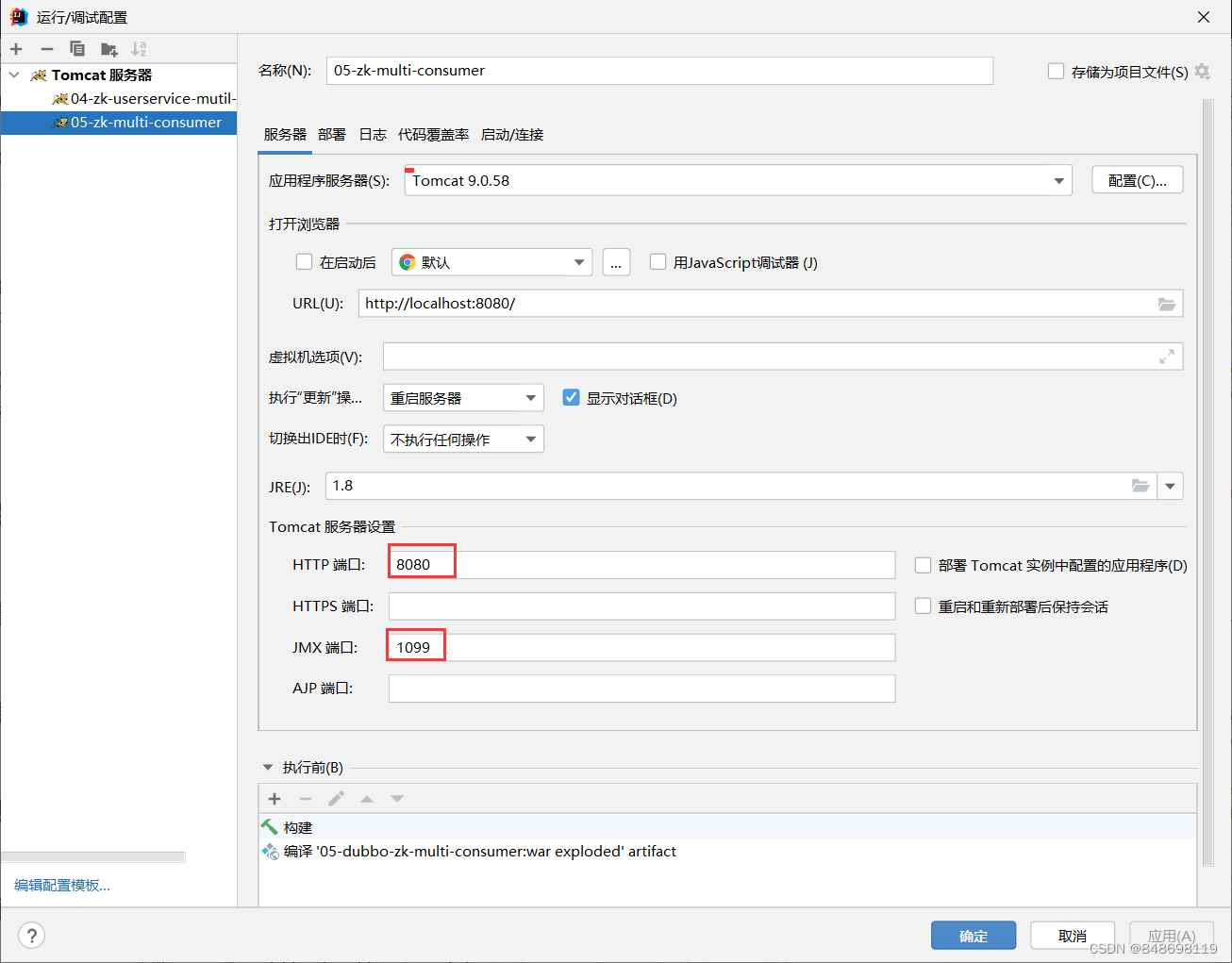This screenshot has width=1232, height=963.
Task: Remove the selected before-launch task
Action: pos(306,799)
